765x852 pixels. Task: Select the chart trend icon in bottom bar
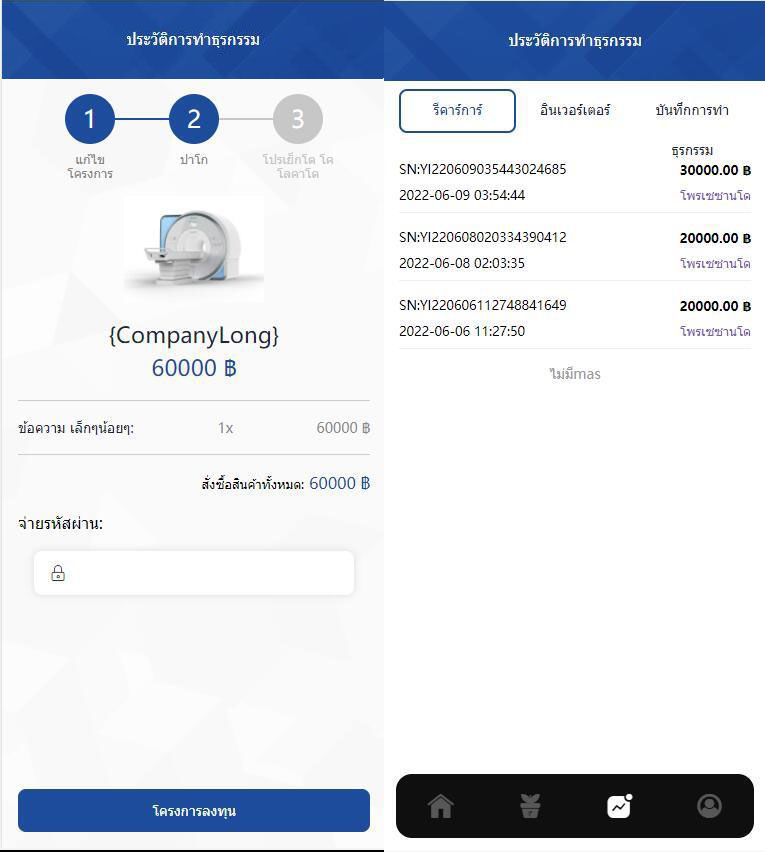(619, 806)
